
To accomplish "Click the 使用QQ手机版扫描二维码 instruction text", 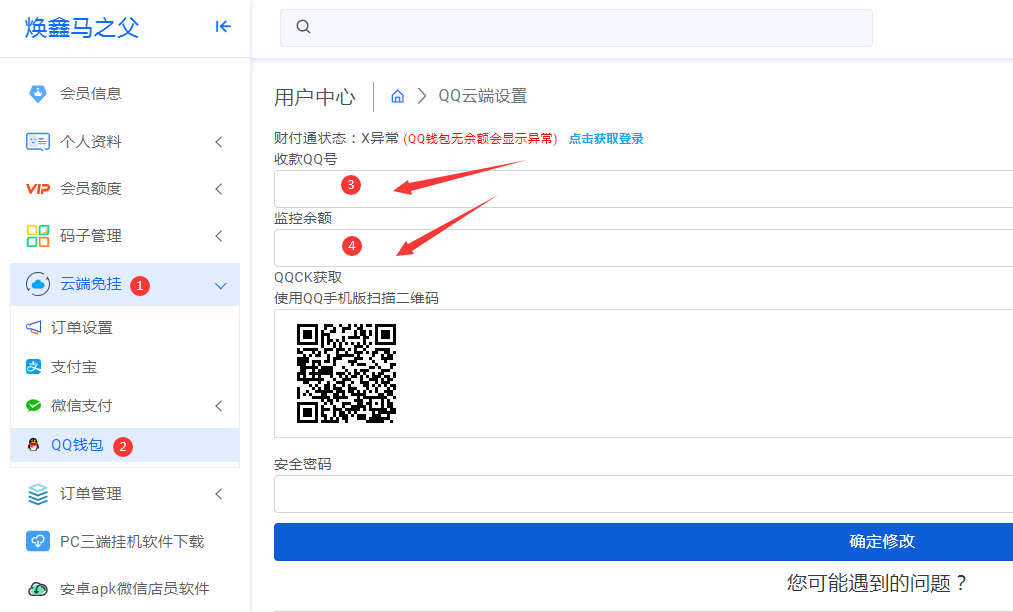I will coord(356,298).
